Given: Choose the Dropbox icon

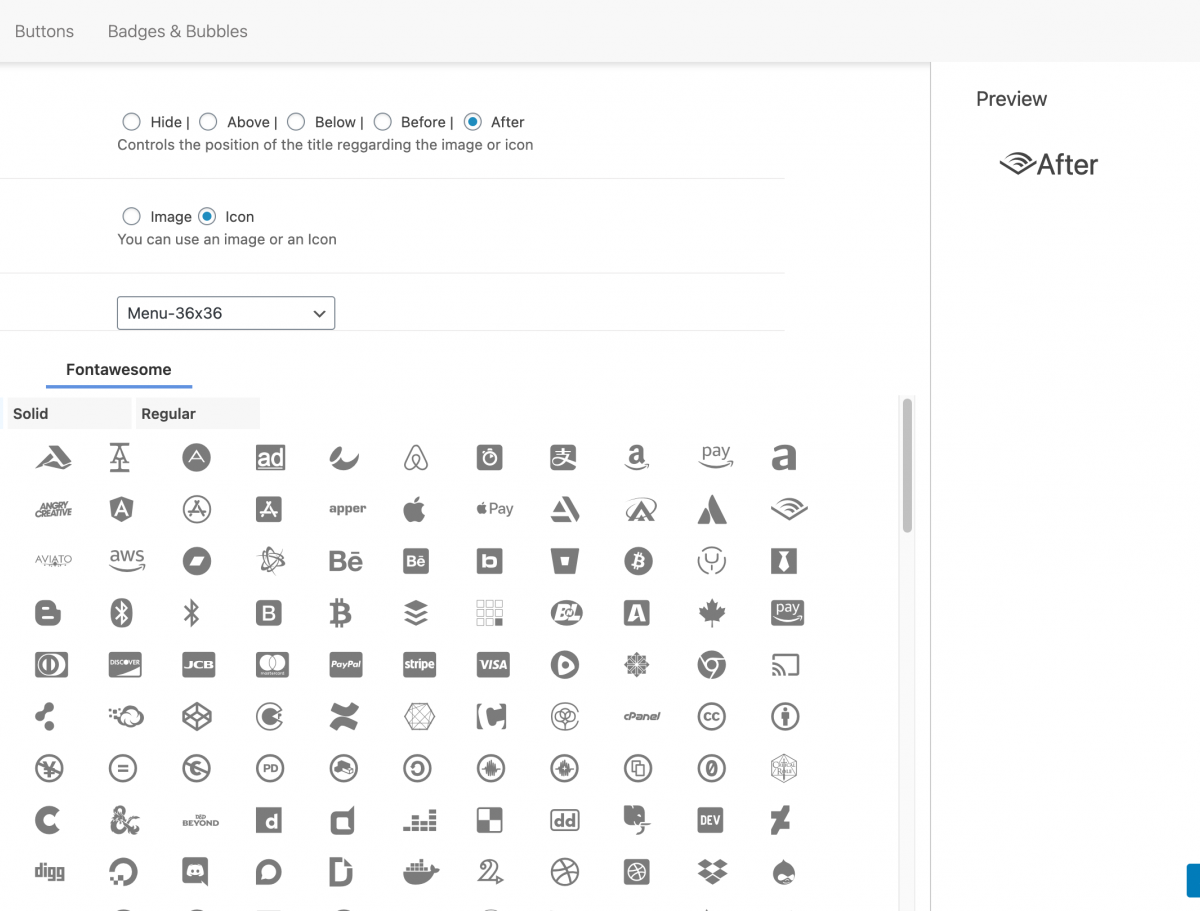Looking at the screenshot, I should click(712, 872).
